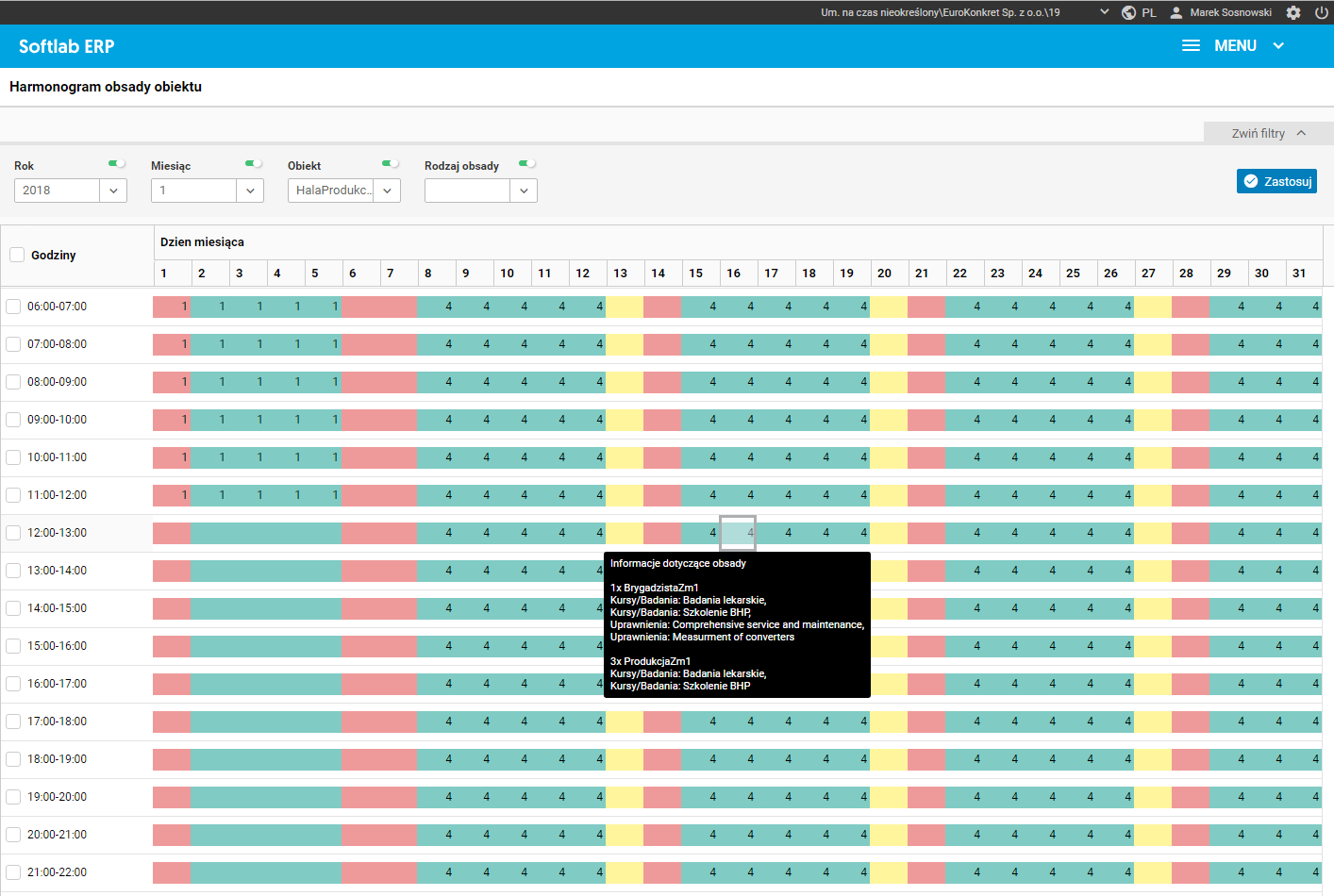1334x896 pixels.
Task: Click the Dzien miesiąca header
Action: click(x=202, y=242)
